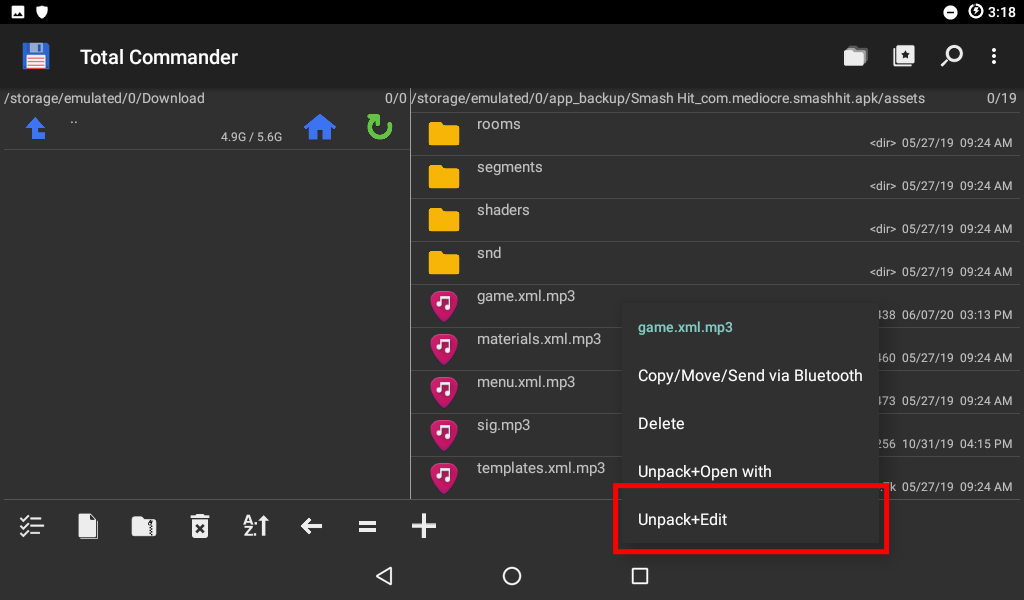This screenshot has height=600, width=1024.
Task: Tap the Total Commander title text
Action: pos(159,57)
